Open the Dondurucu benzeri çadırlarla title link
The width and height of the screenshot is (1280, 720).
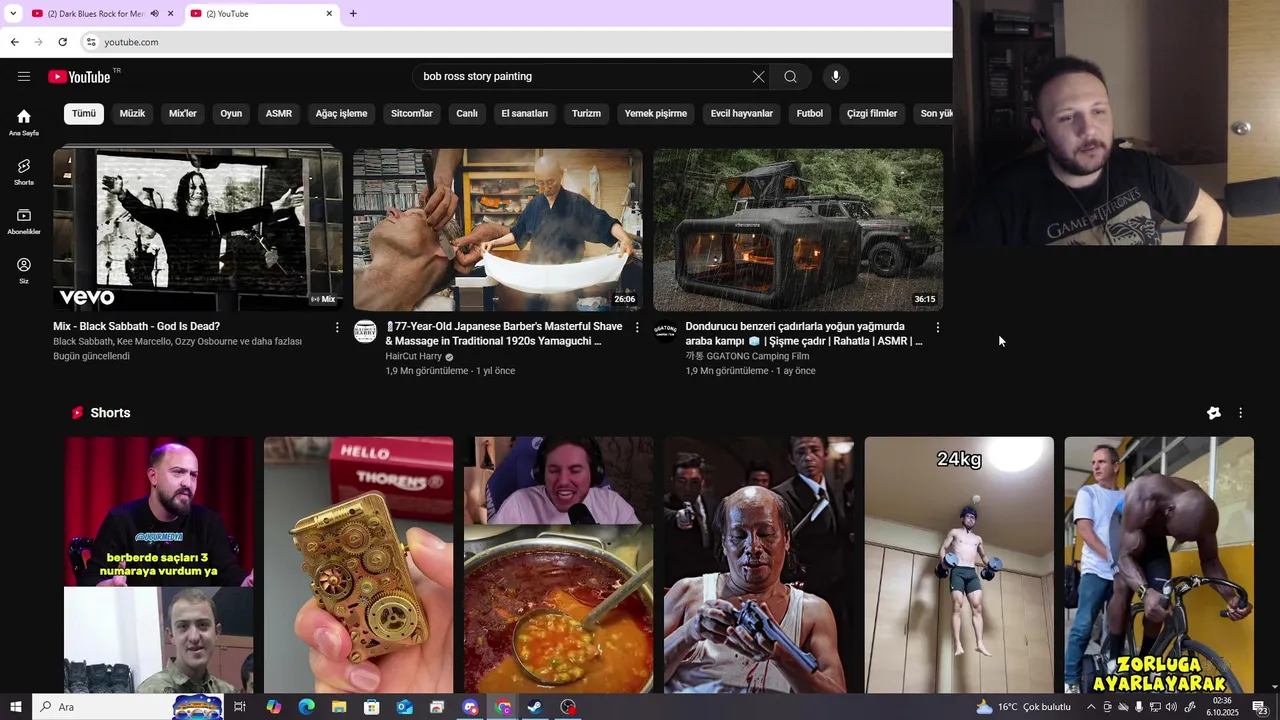(804, 334)
